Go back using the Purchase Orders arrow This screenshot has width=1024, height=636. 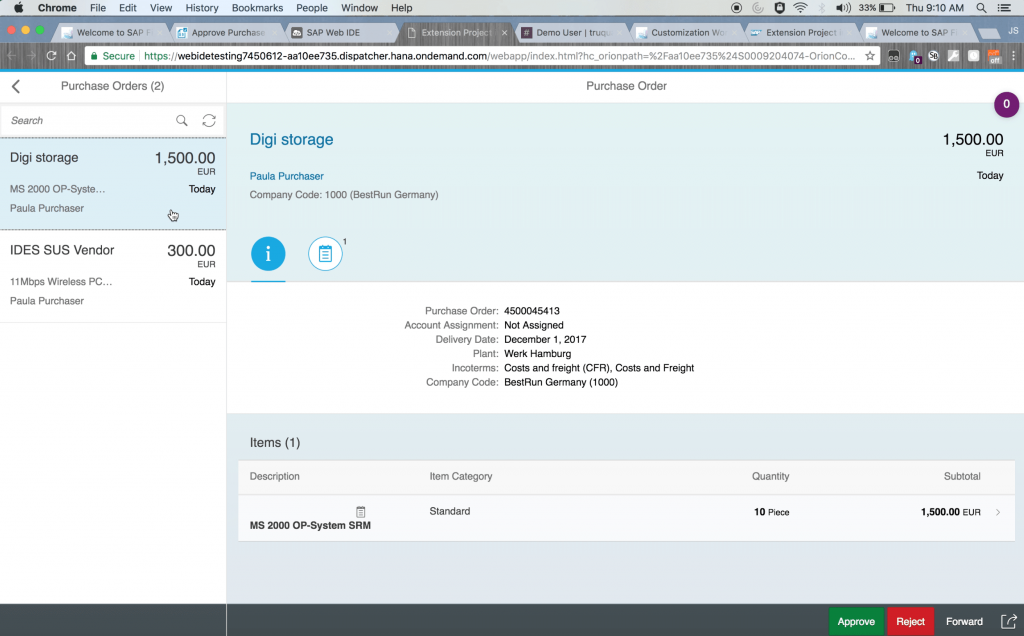[x=16, y=86]
